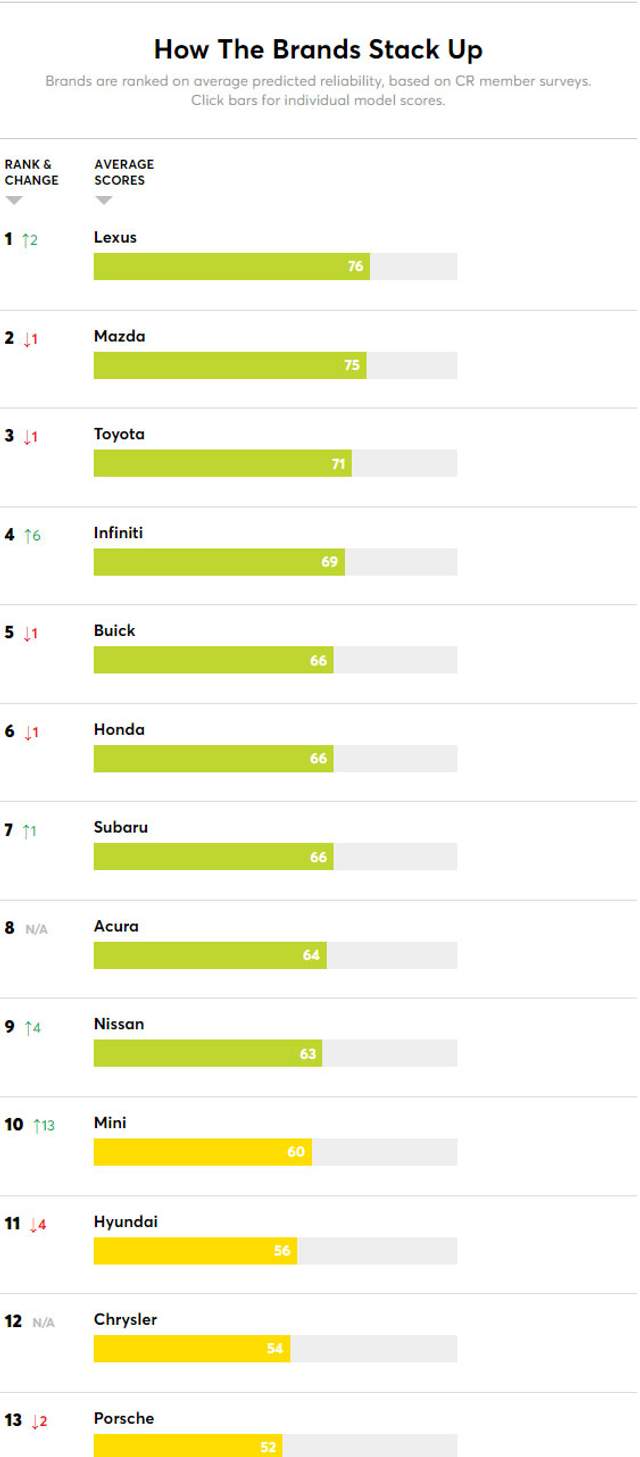Image resolution: width=640 pixels, height=1457 pixels.
Task: Click the red down arrow beside Mazda rank
Action: [x=27, y=339]
